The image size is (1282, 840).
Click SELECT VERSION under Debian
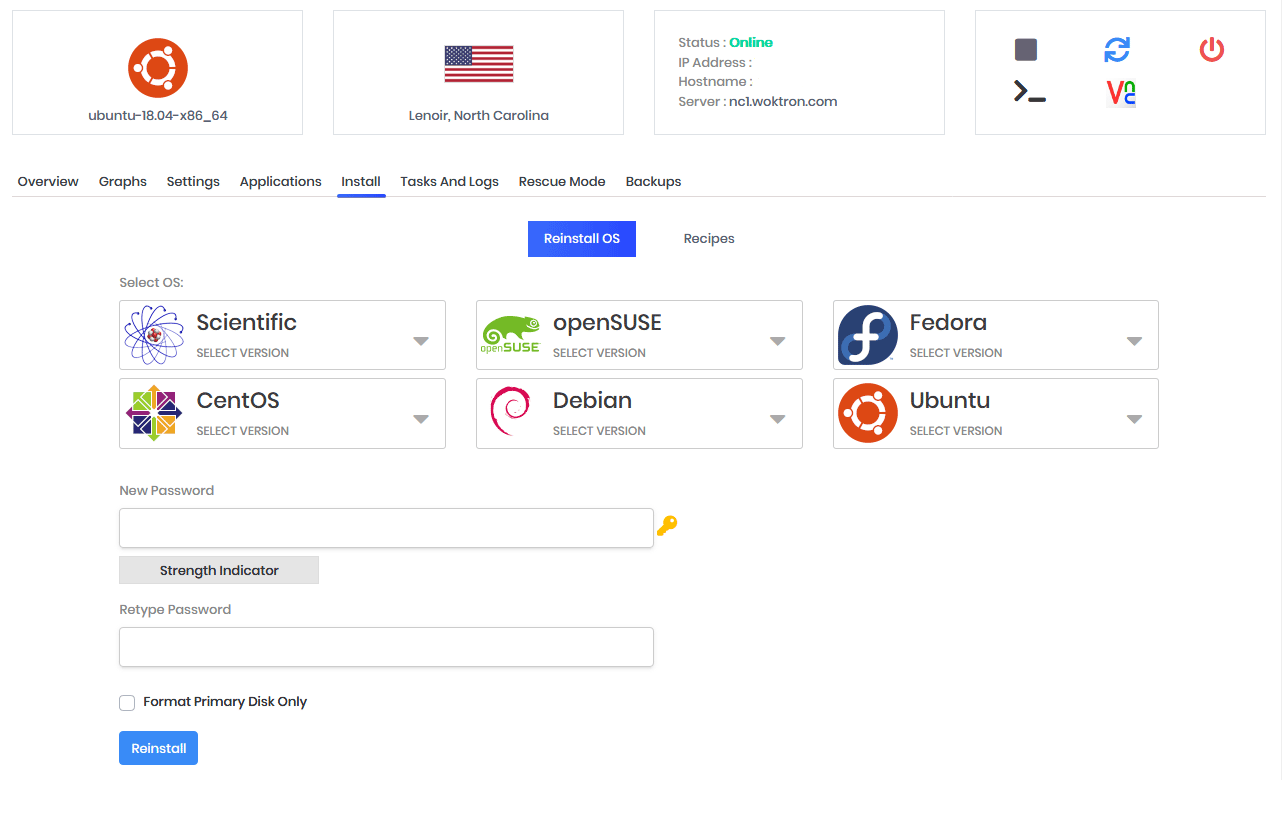pyautogui.click(x=599, y=431)
